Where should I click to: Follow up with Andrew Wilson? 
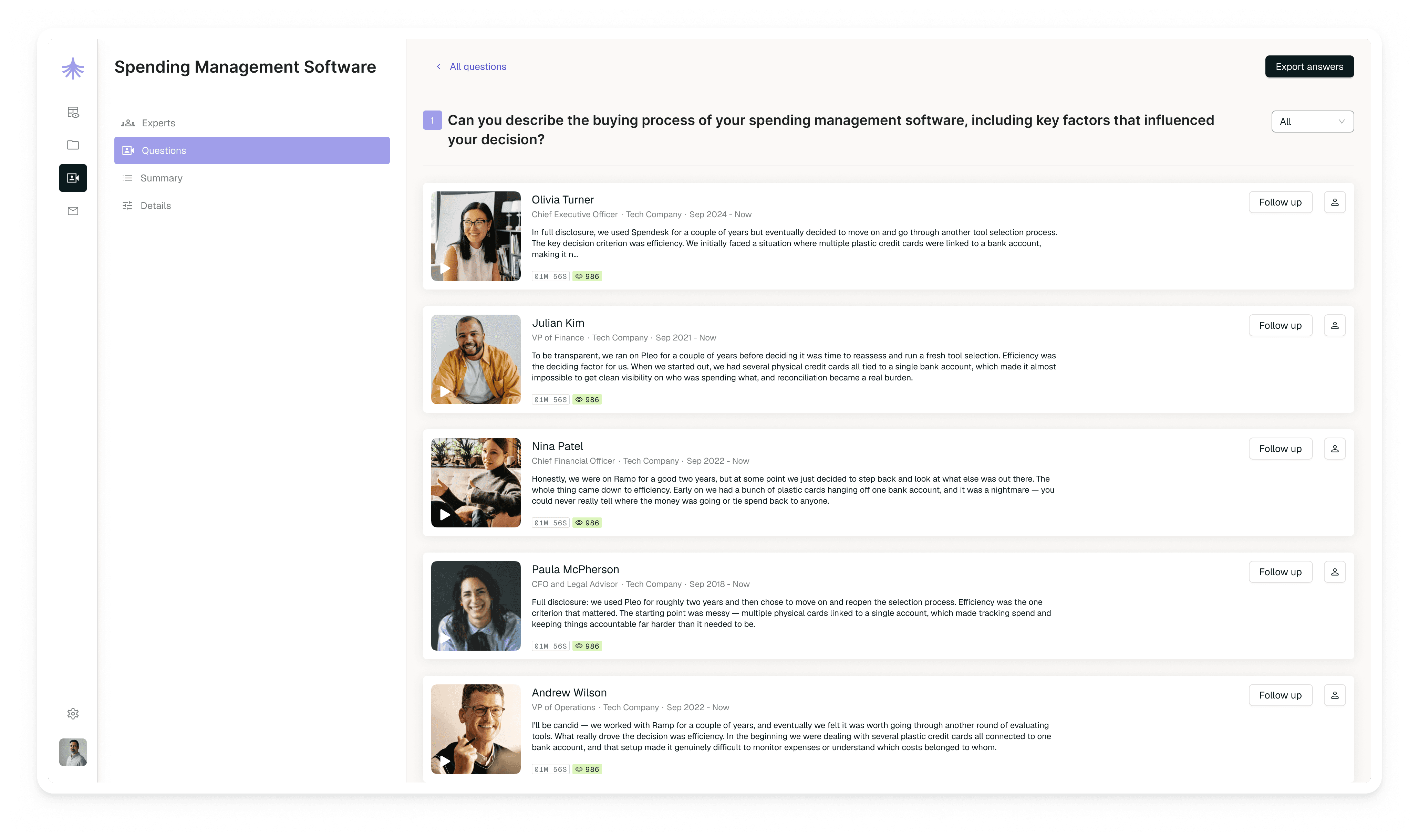1280,695
